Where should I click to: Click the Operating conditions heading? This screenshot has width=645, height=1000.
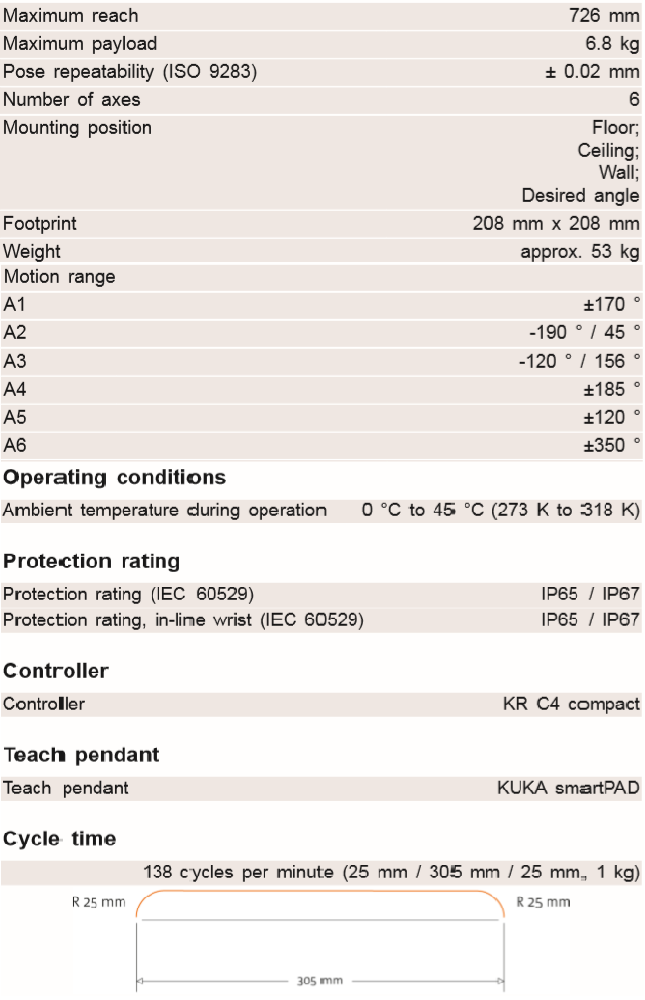tap(114, 477)
